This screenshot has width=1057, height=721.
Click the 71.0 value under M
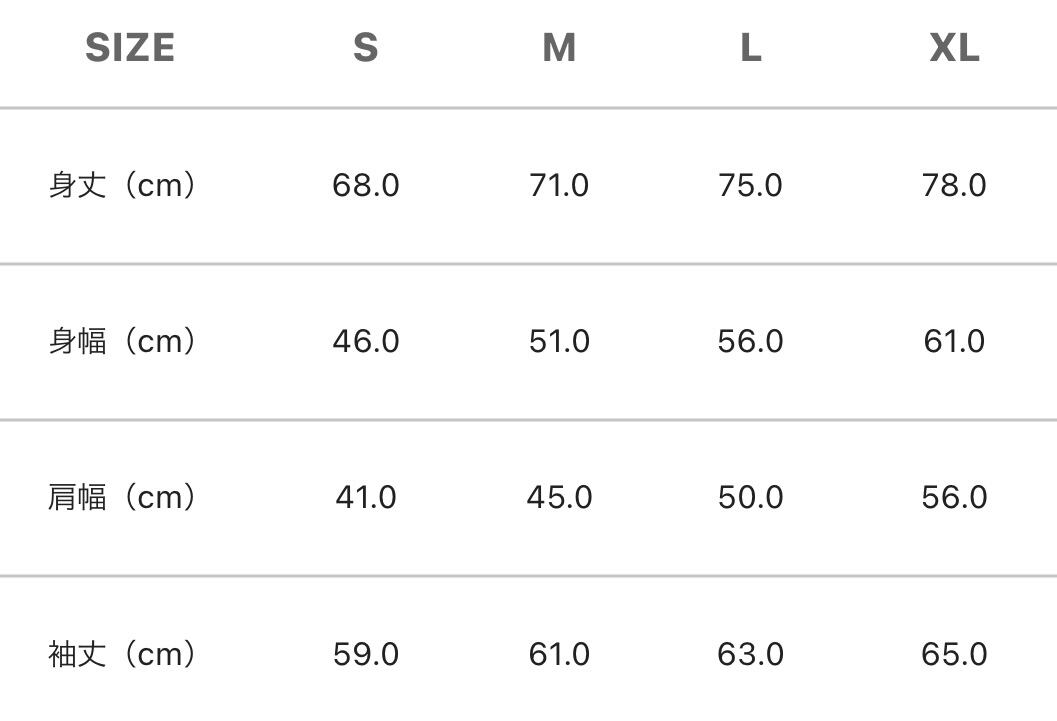click(x=559, y=185)
